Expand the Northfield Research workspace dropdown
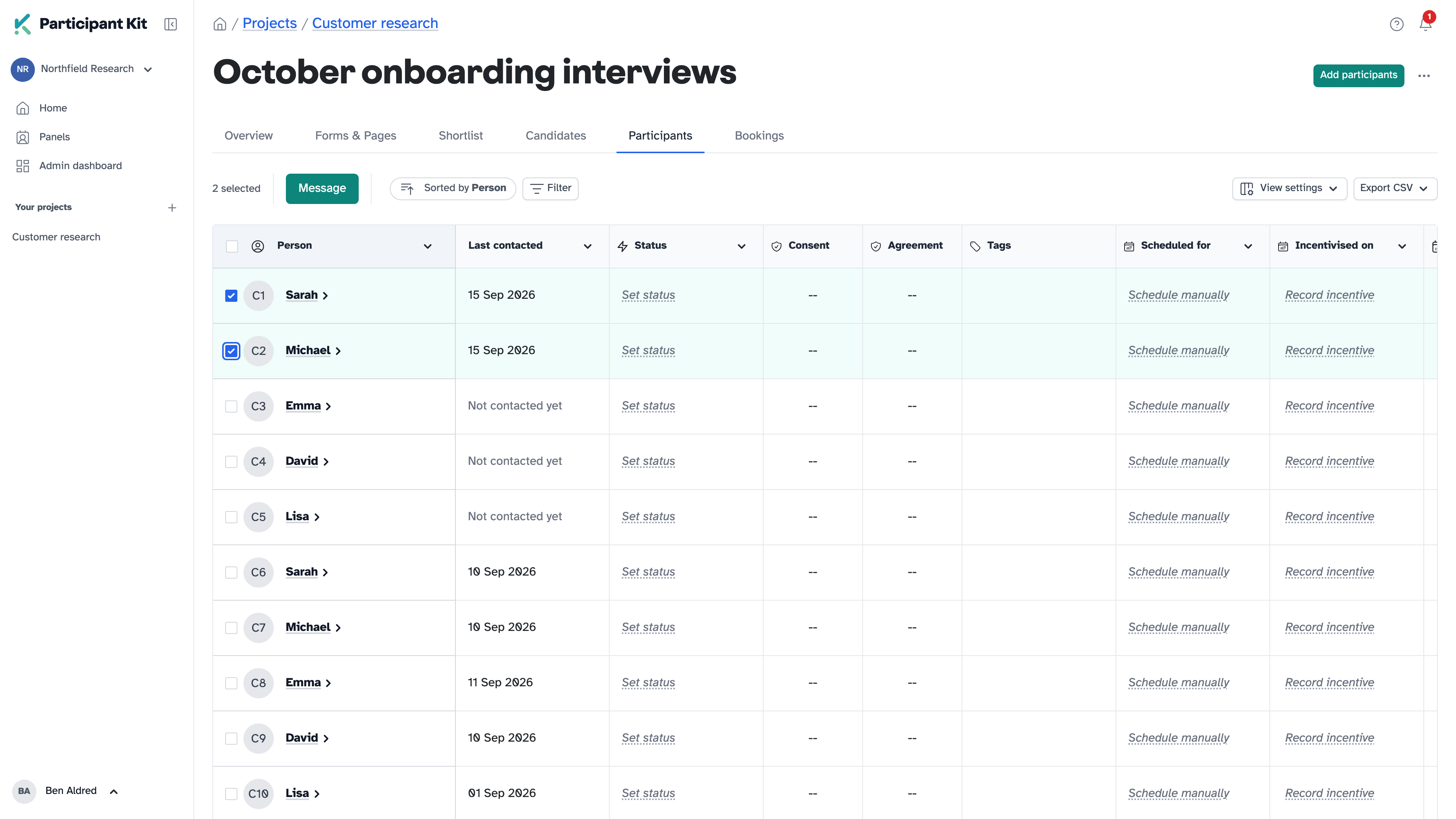 coord(148,69)
